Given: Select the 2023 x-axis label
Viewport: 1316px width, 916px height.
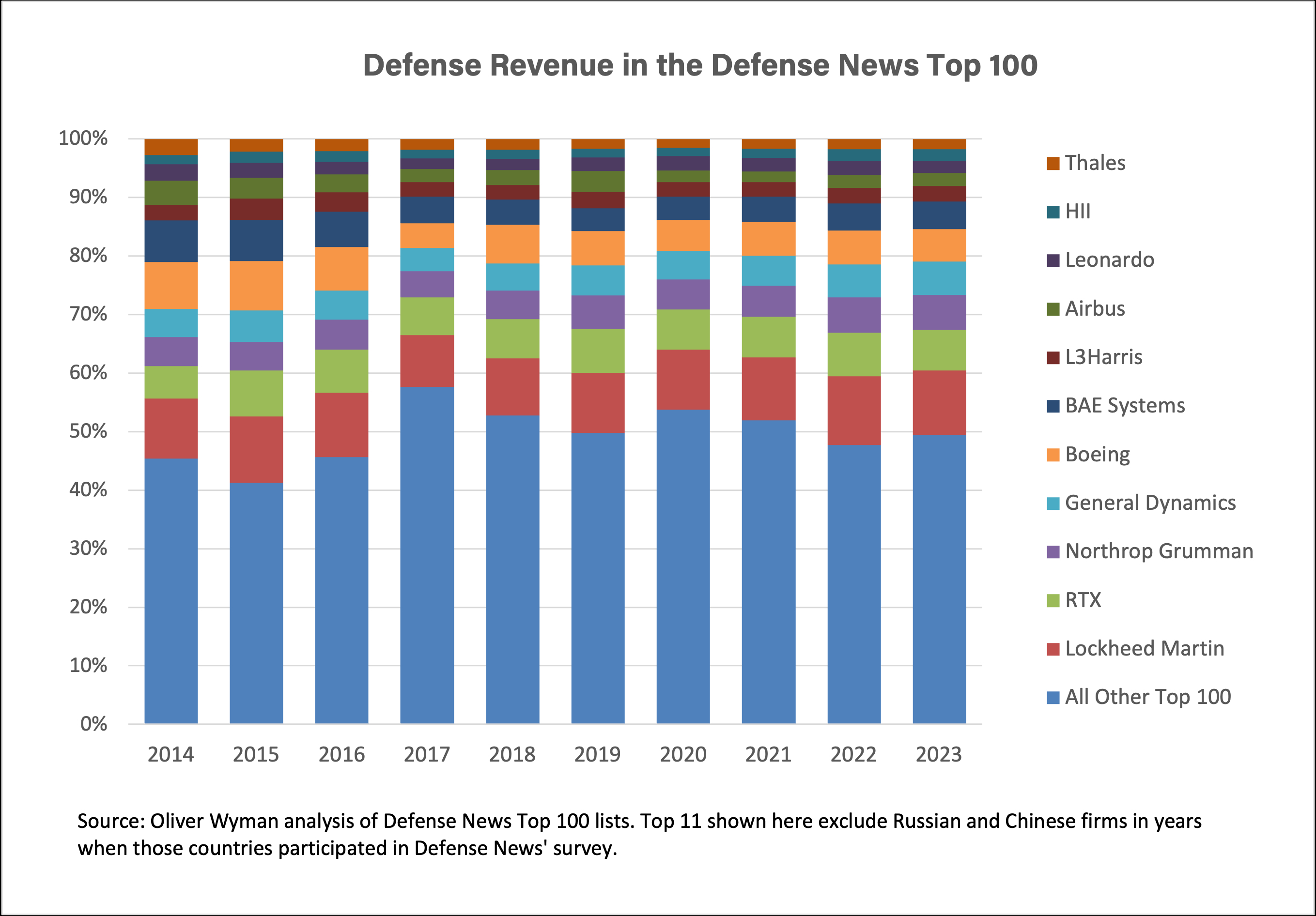Looking at the screenshot, I should tap(940, 754).
